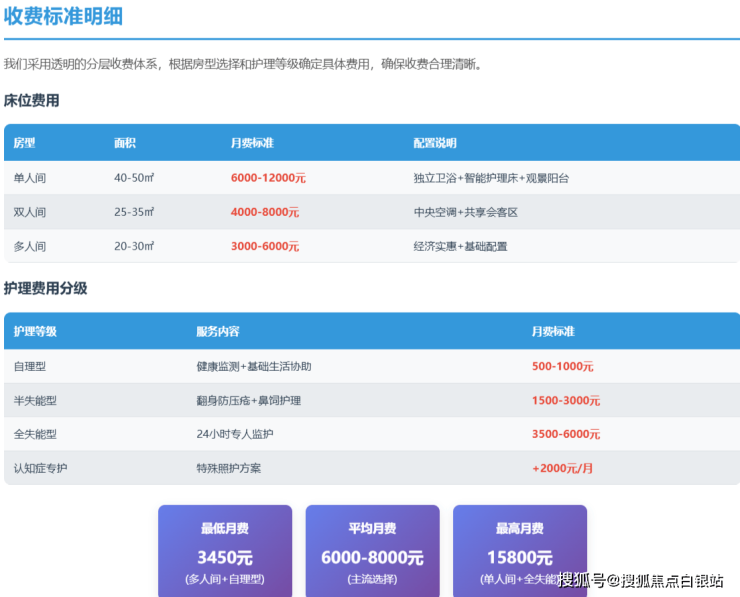This screenshot has width=740, height=597.
Task: Click the 3000-6000元 monthly fee
Action: tap(264, 246)
